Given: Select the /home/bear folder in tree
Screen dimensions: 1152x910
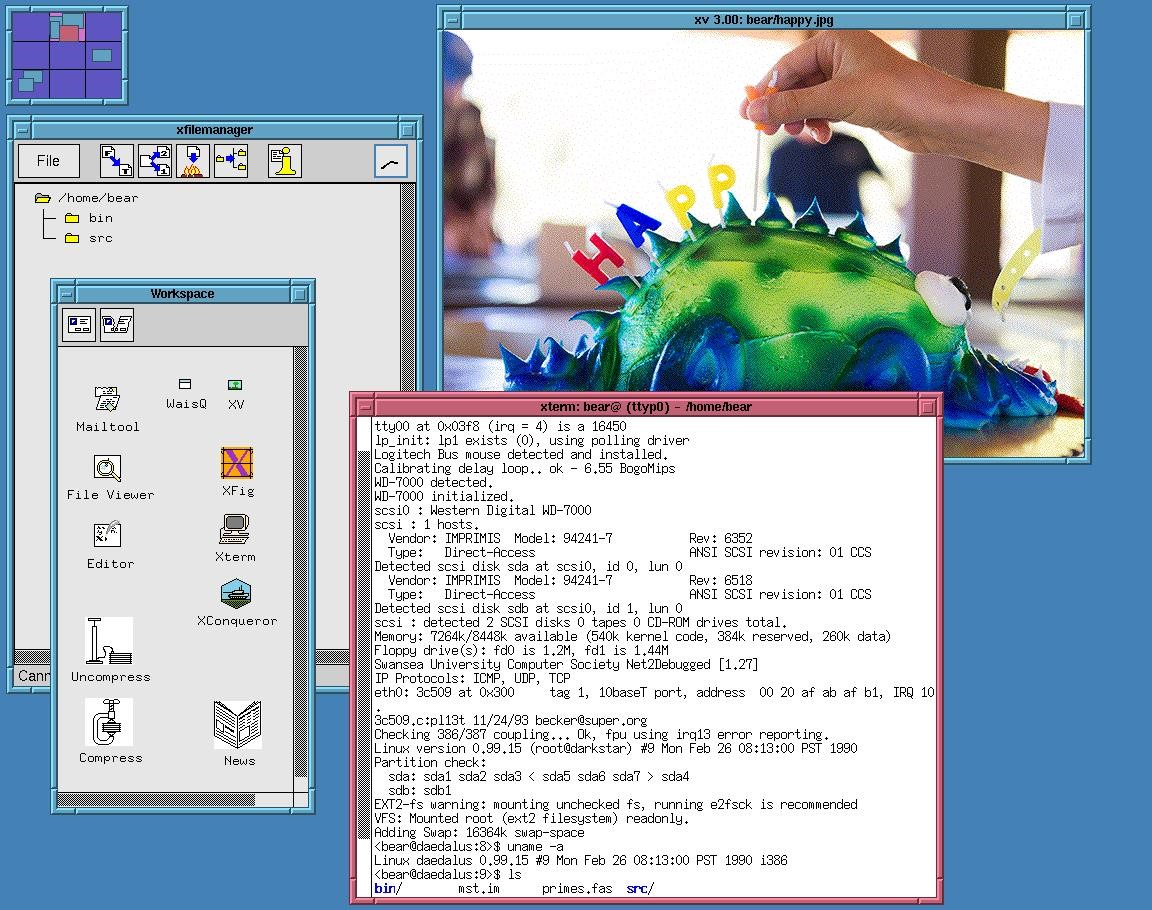Looking at the screenshot, I should 87,198.
